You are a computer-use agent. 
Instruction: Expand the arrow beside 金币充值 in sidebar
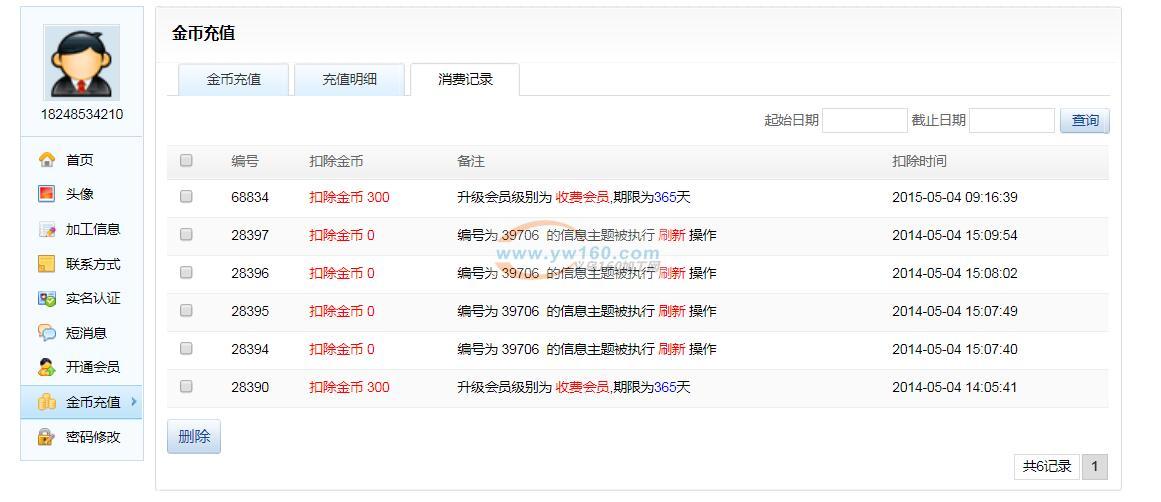point(134,402)
